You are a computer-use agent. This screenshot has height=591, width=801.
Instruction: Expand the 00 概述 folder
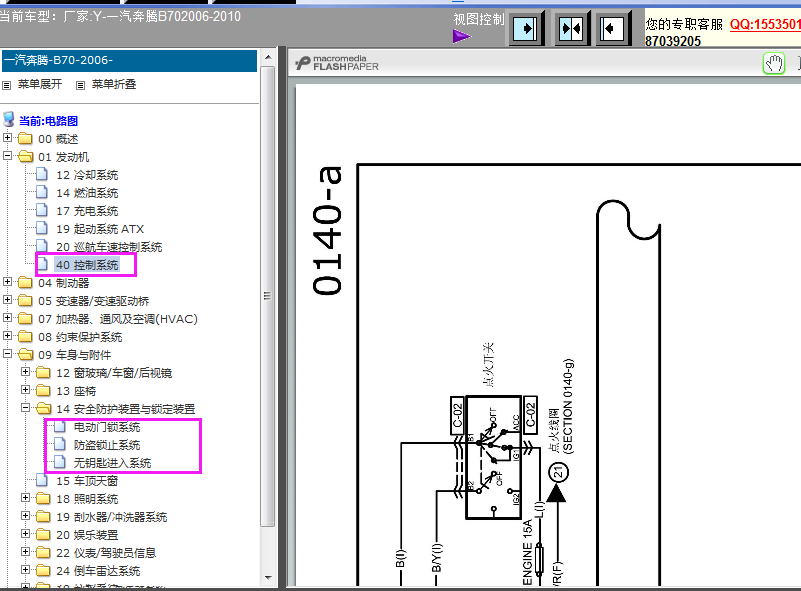(x=7, y=137)
